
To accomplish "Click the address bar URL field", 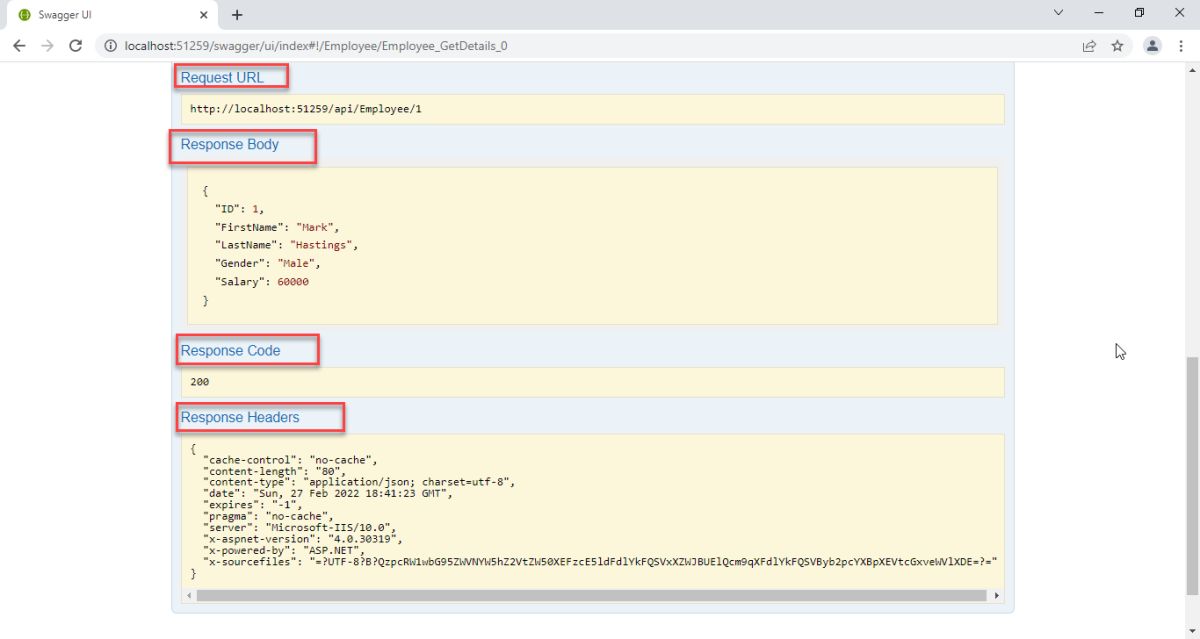I will (590, 46).
